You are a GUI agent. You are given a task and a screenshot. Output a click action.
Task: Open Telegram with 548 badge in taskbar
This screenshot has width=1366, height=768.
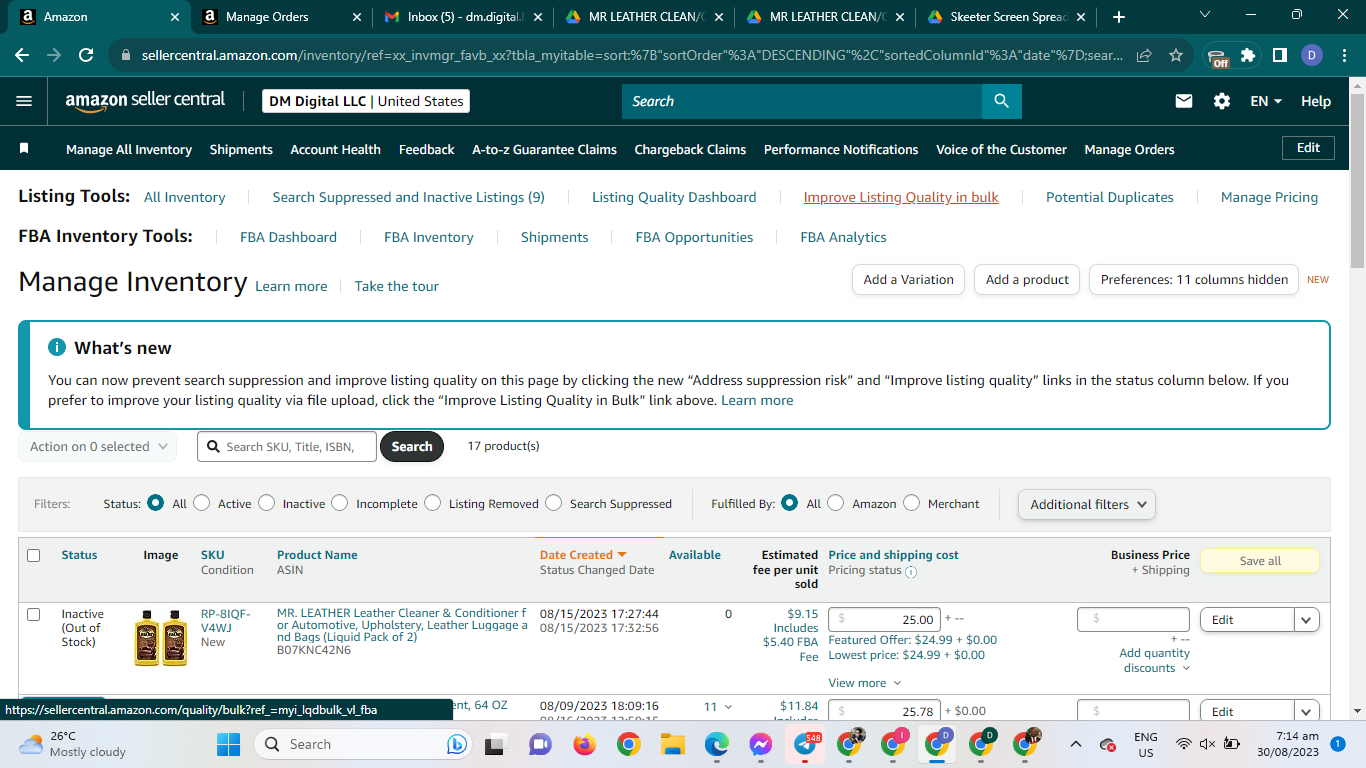pos(805,744)
